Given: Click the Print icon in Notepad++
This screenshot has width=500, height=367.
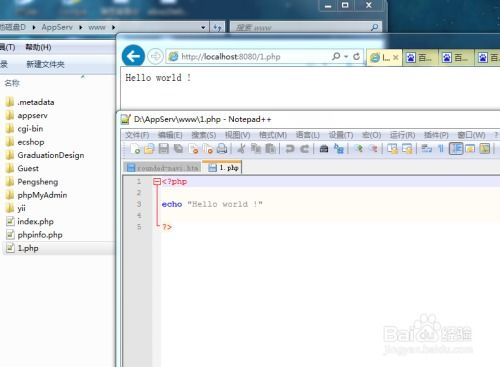Looking at the screenshot, I should tap(222, 149).
